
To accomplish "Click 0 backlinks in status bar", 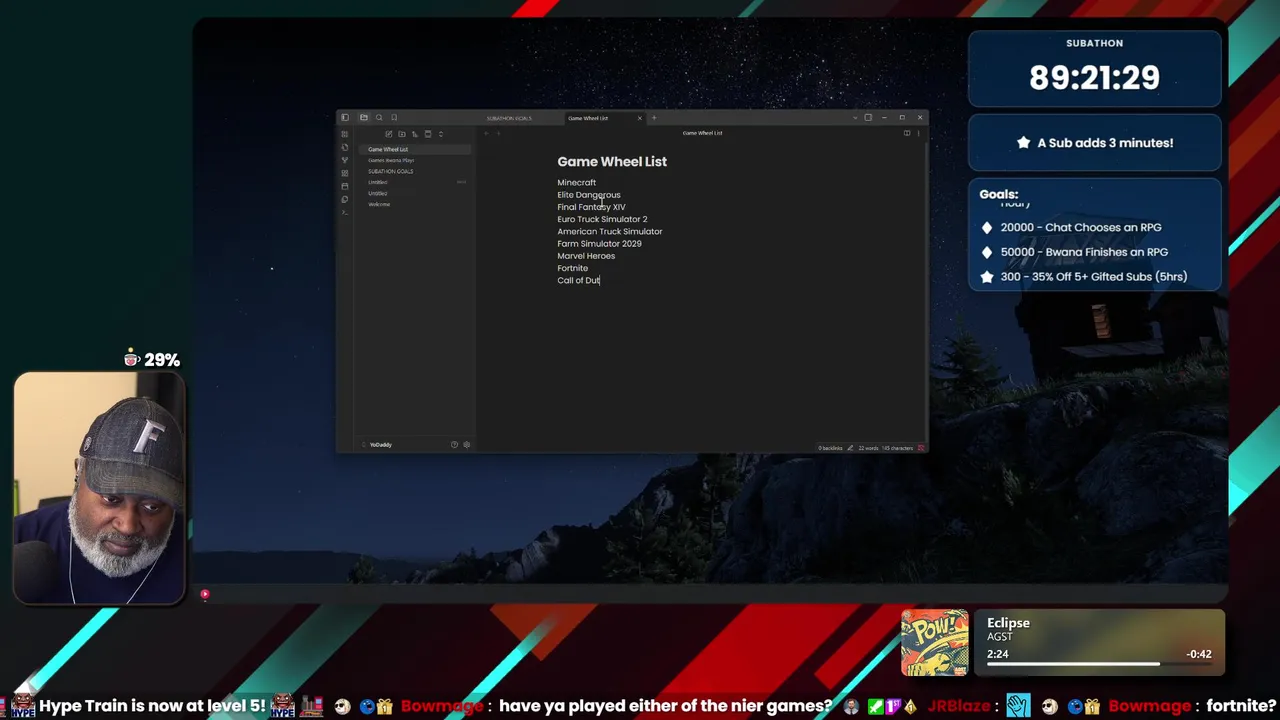I will point(831,448).
